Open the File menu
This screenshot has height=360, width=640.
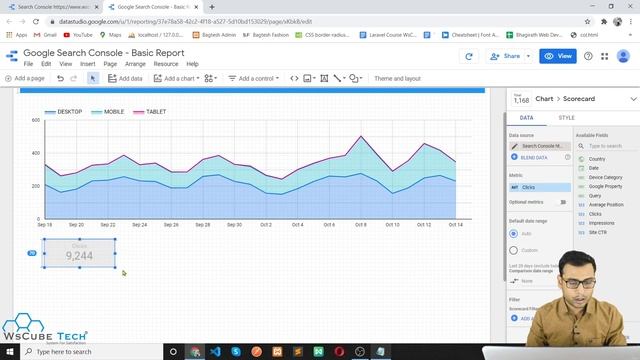pos(28,64)
